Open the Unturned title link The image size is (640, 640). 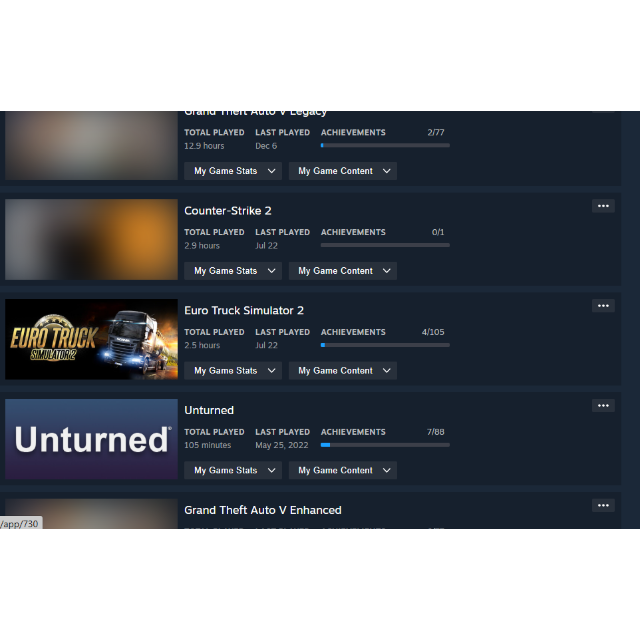tap(209, 410)
